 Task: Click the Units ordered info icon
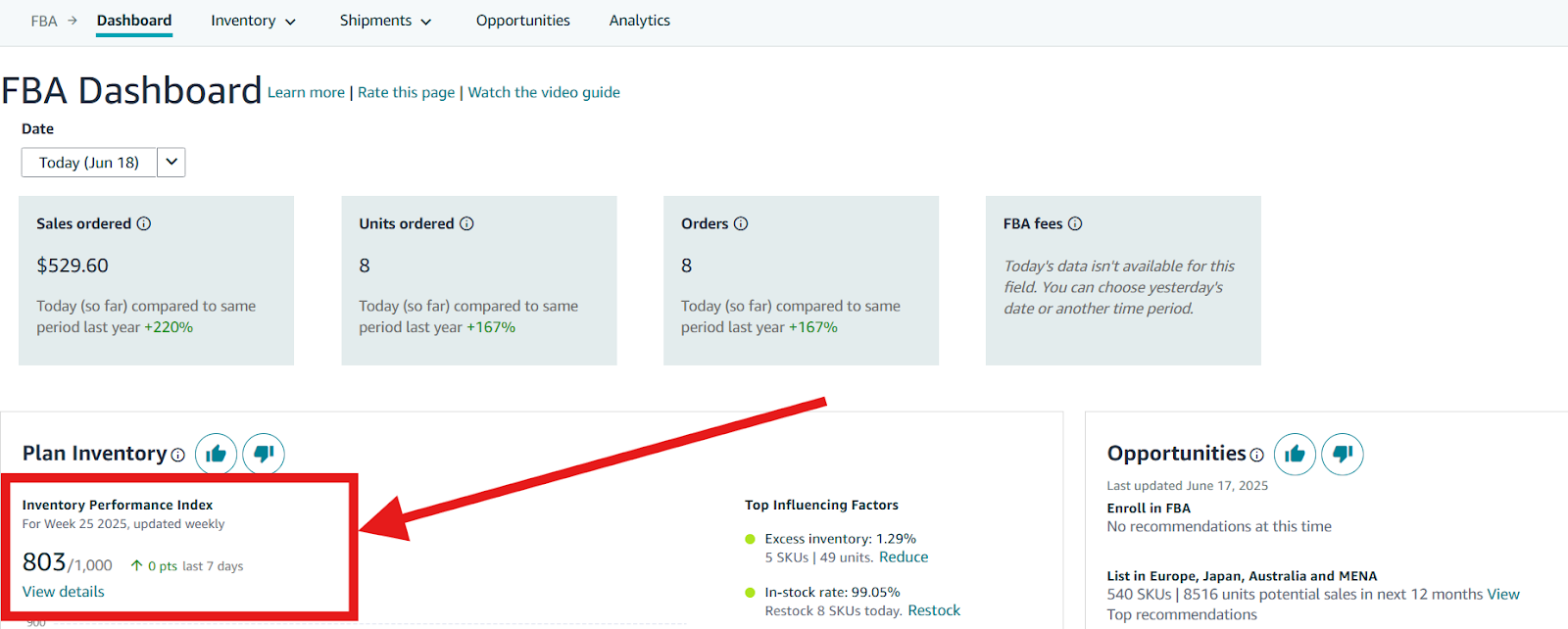466,223
